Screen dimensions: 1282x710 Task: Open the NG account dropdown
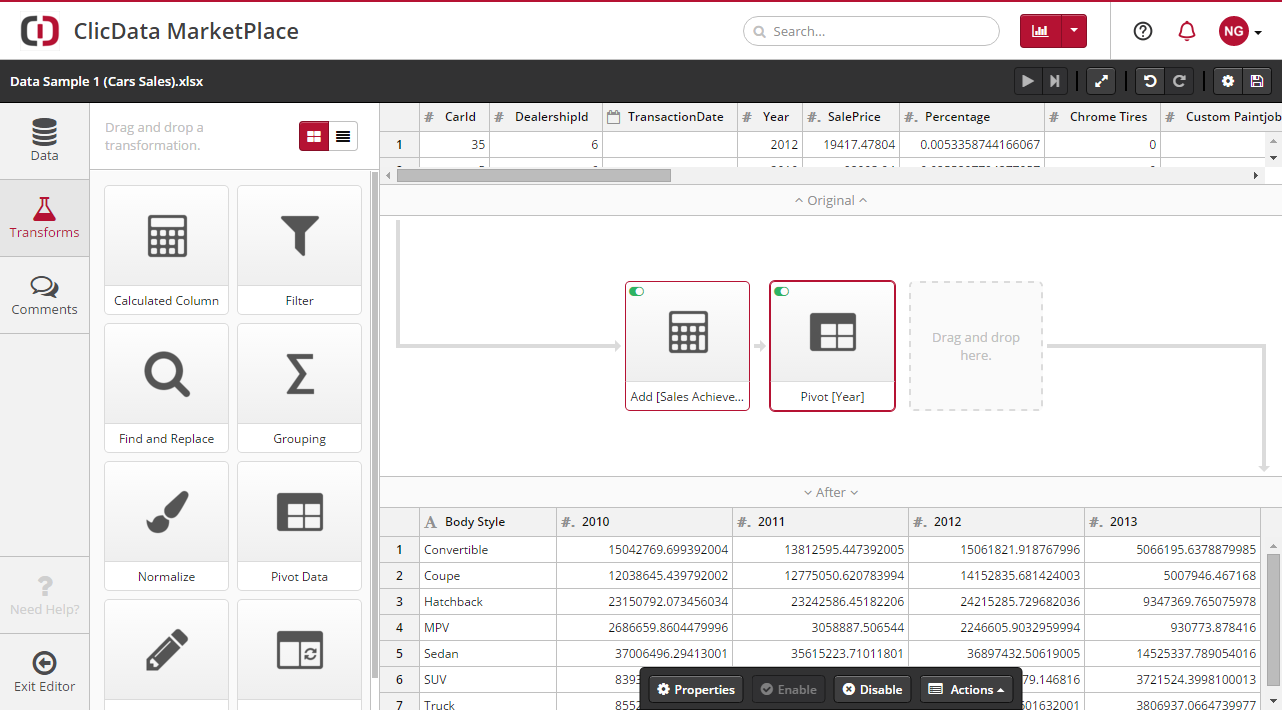pyautogui.click(x=1240, y=31)
